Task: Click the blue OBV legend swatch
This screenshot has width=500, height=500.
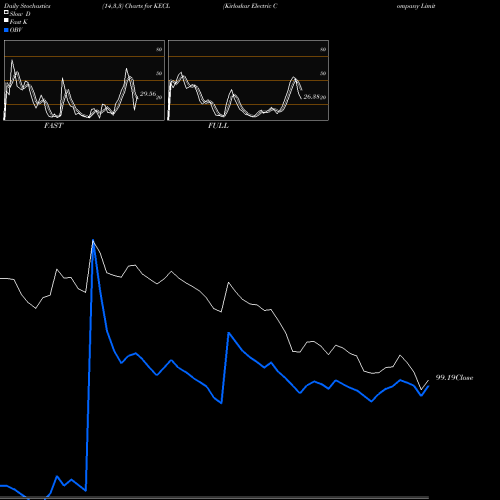Action: coord(6,30)
